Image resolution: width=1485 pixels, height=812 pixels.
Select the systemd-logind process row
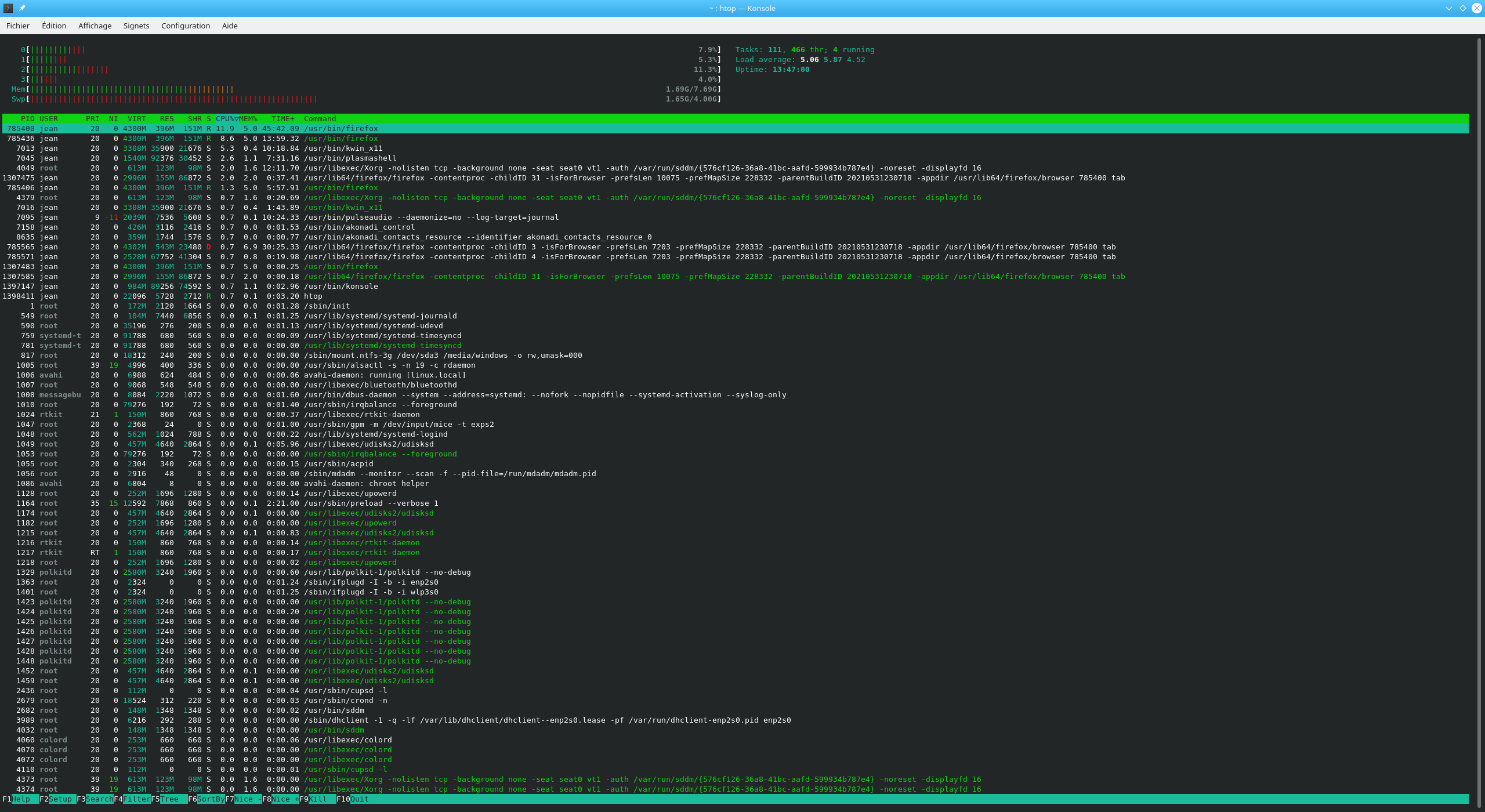(736, 434)
